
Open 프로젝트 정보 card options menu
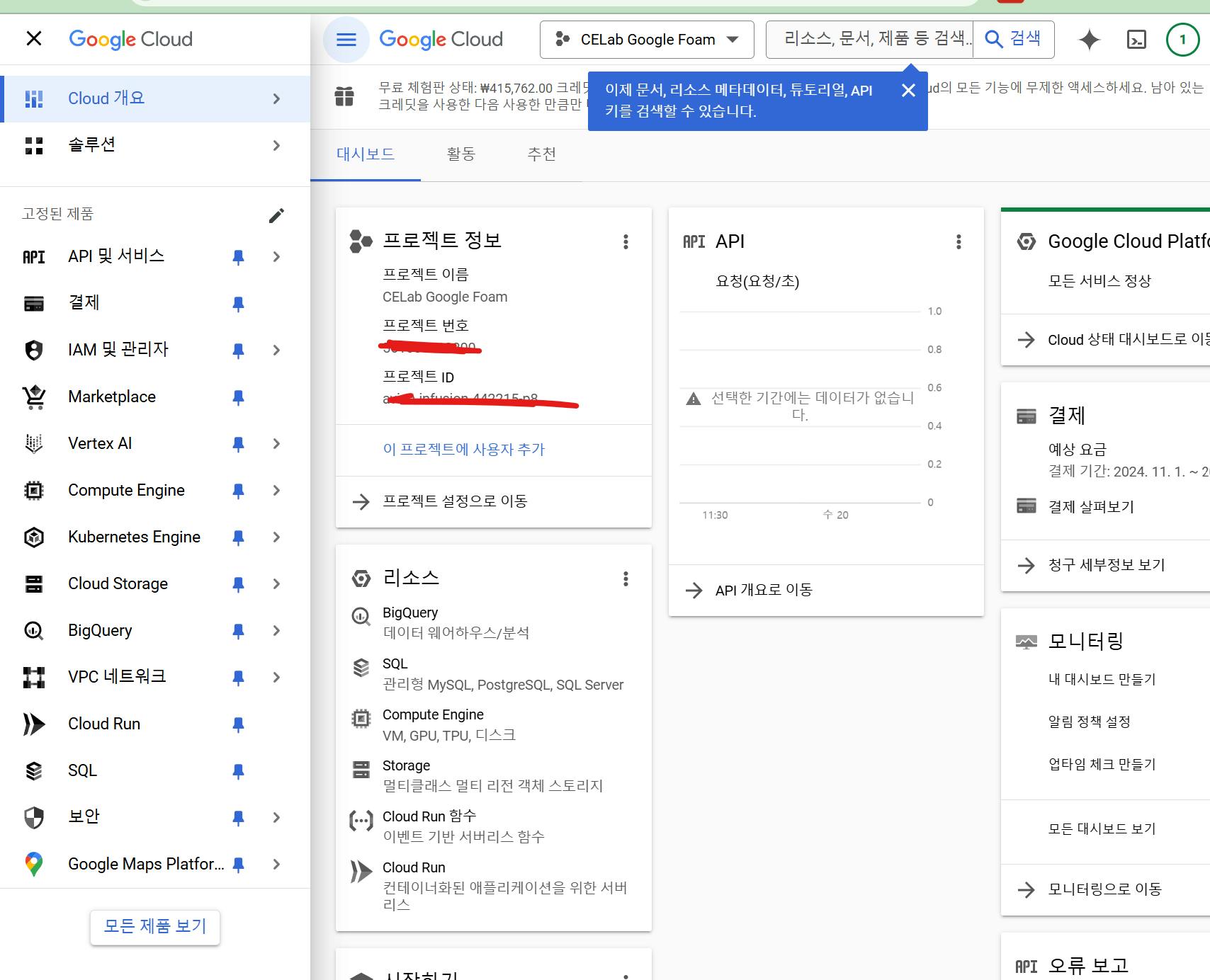626,242
